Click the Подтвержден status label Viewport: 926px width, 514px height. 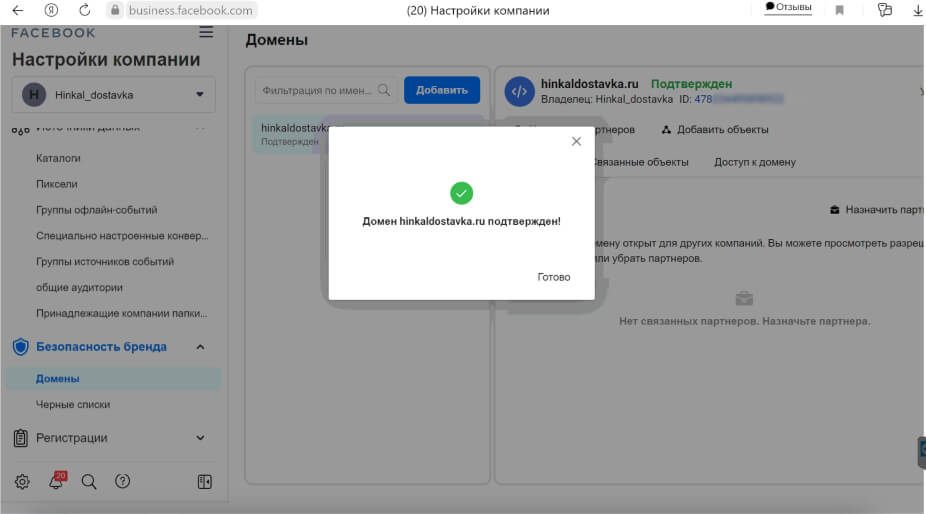click(x=692, y=84)
